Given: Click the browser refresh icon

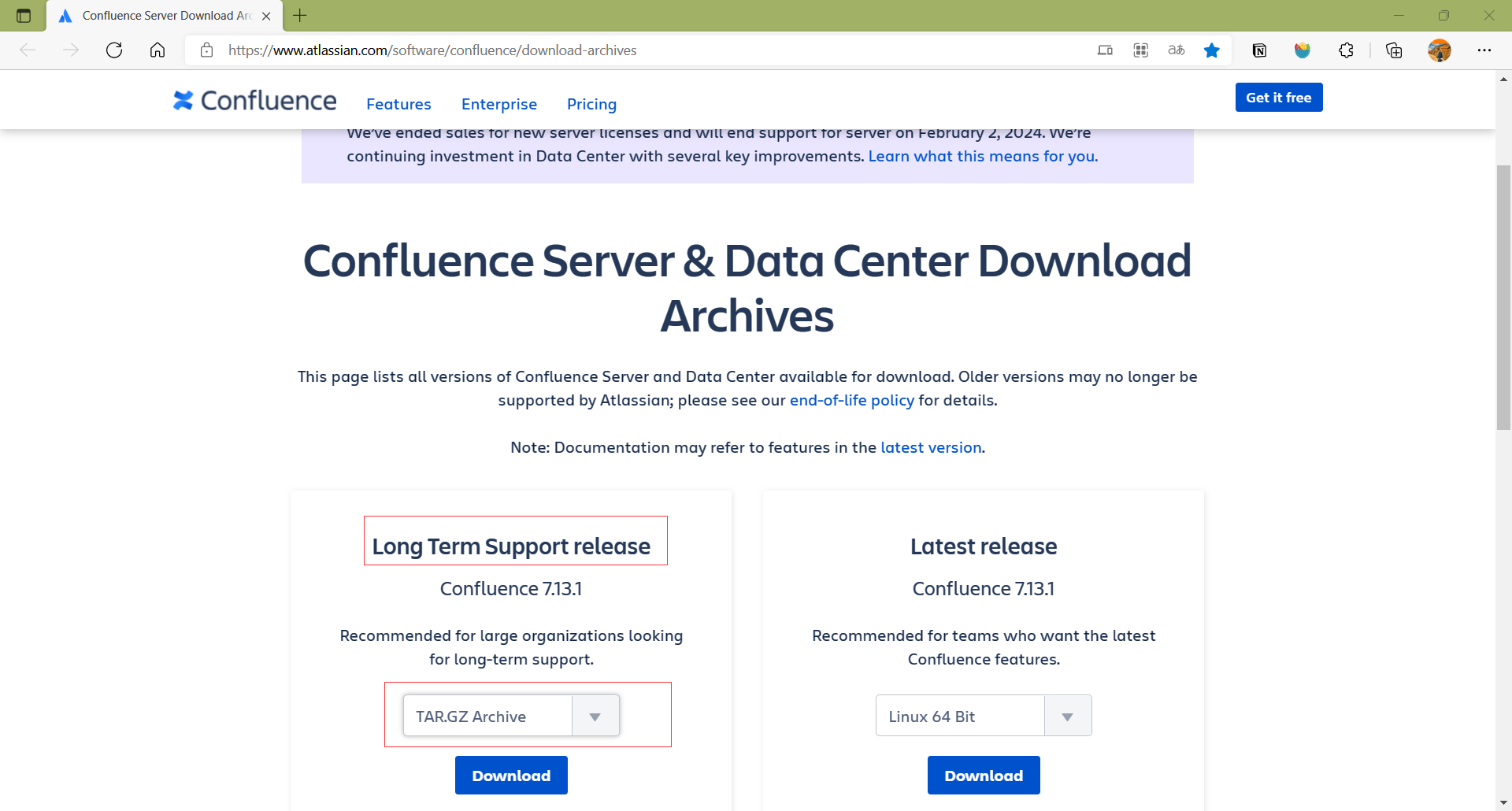Looking at the screenshot, I should click(114, 50).
